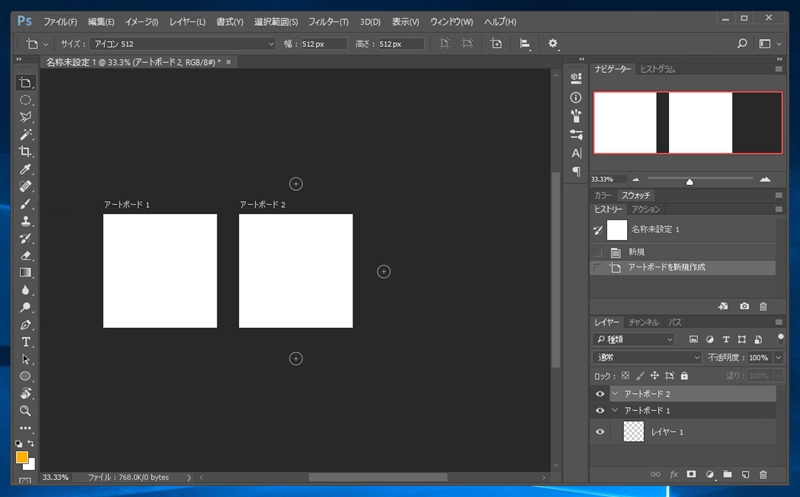Select the Horizontal Type tool

coord(26,341)
